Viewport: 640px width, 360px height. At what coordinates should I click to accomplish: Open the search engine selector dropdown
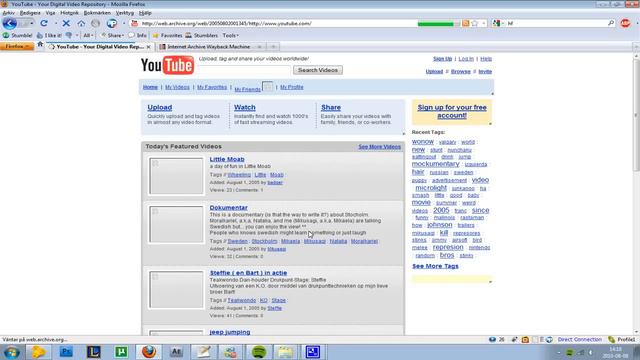pos(497,23)
